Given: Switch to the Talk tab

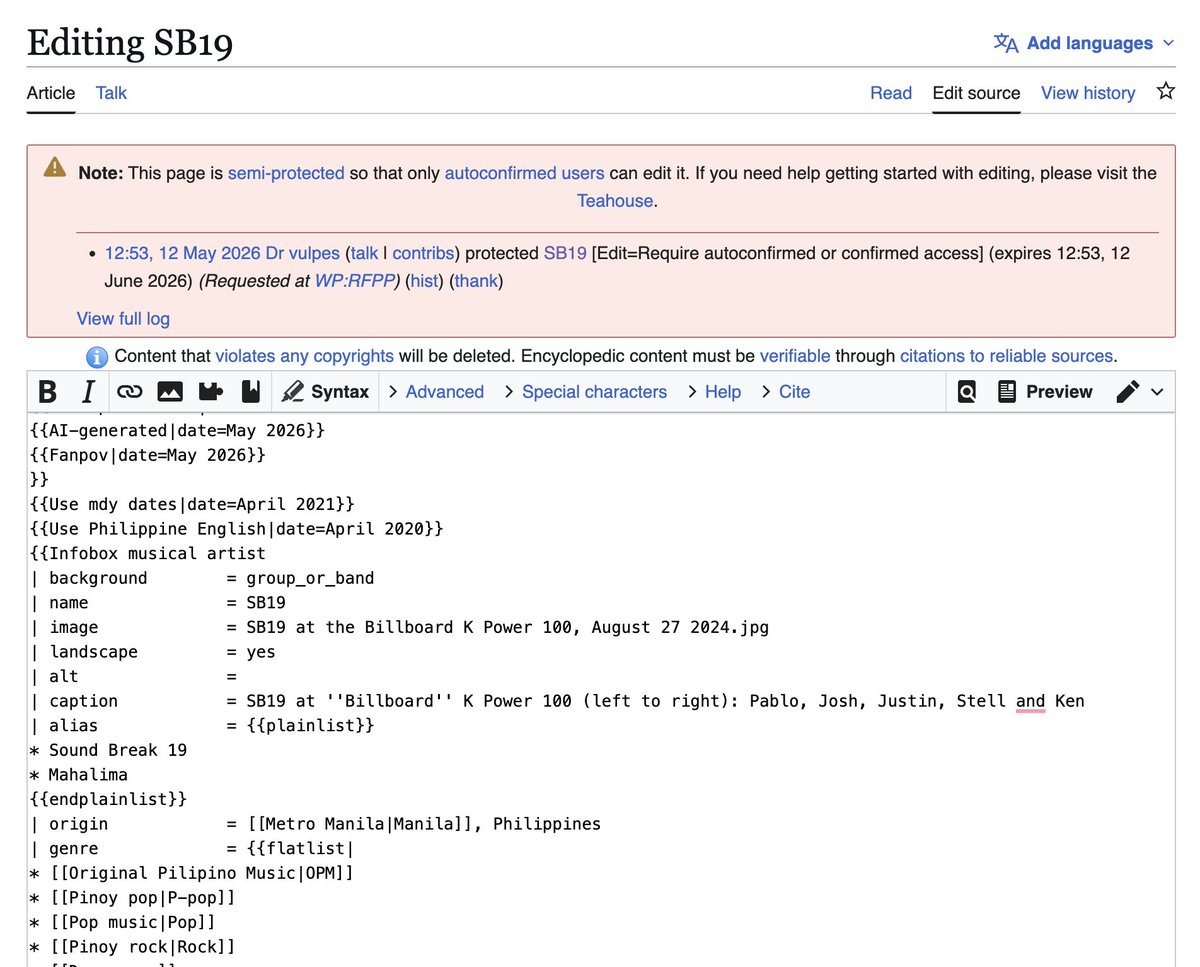Looking at the screenshot, I should 111,93.
